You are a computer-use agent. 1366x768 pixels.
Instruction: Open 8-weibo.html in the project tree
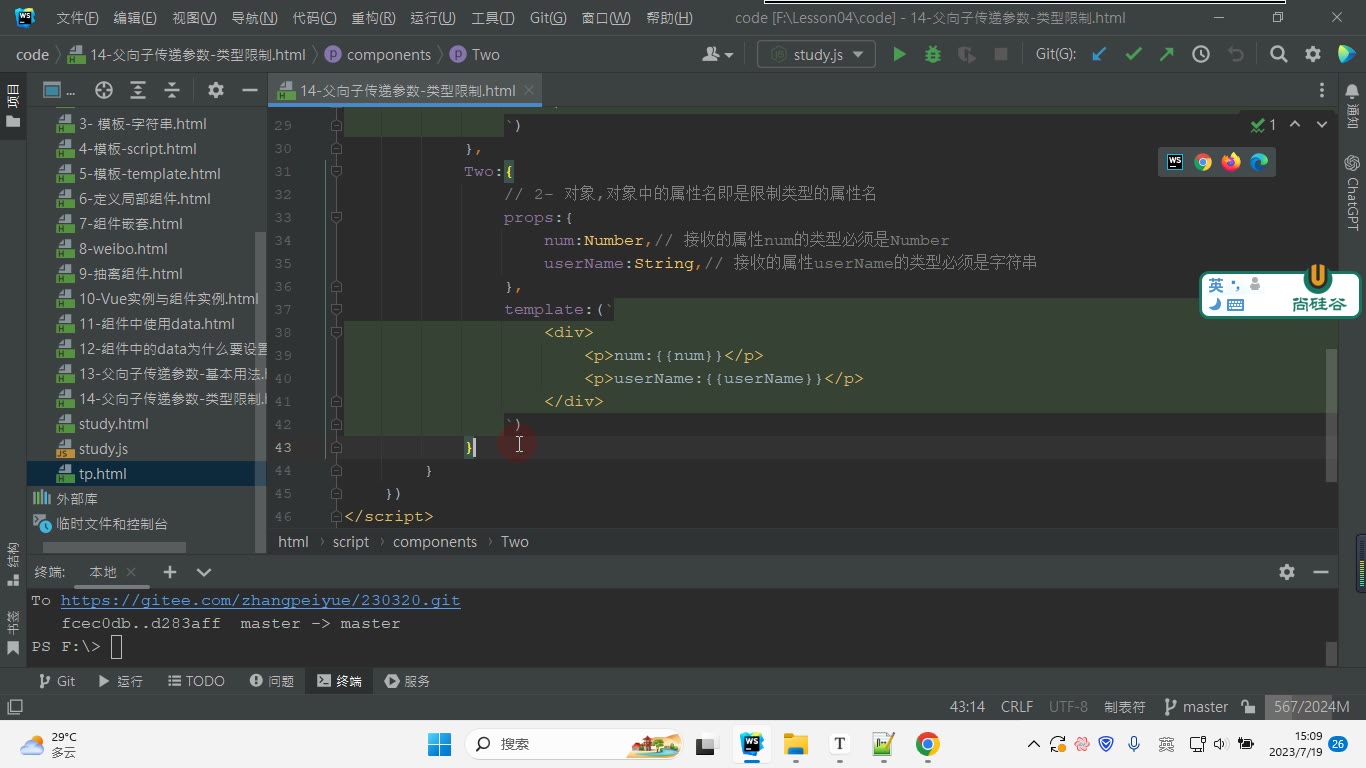(123, 249)
